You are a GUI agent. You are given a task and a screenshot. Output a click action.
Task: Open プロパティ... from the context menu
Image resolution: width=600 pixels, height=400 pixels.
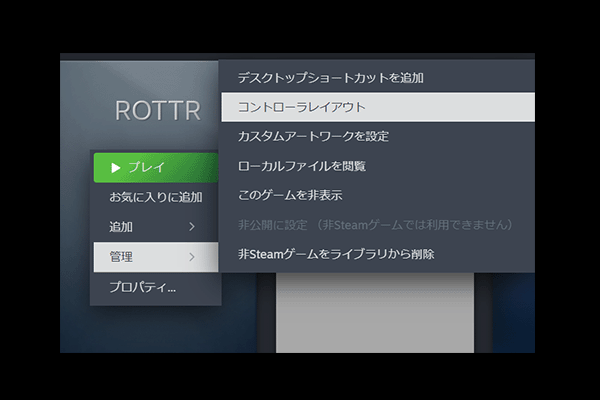tap(156, 287)
